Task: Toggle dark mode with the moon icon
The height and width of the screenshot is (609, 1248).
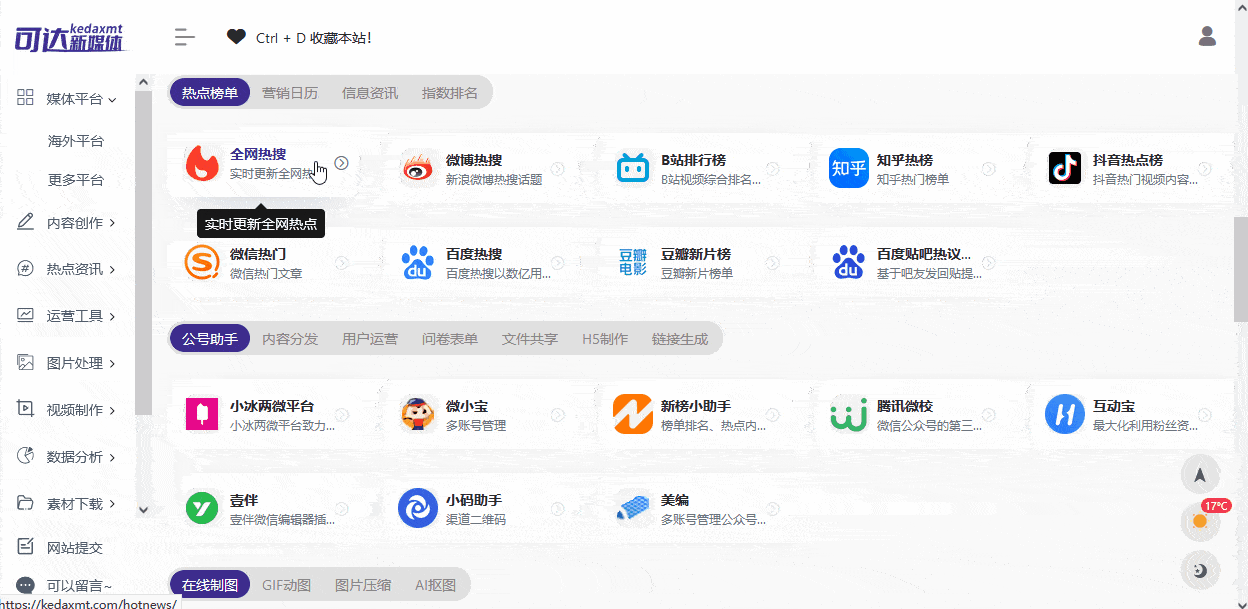Action: [1200, 570]
